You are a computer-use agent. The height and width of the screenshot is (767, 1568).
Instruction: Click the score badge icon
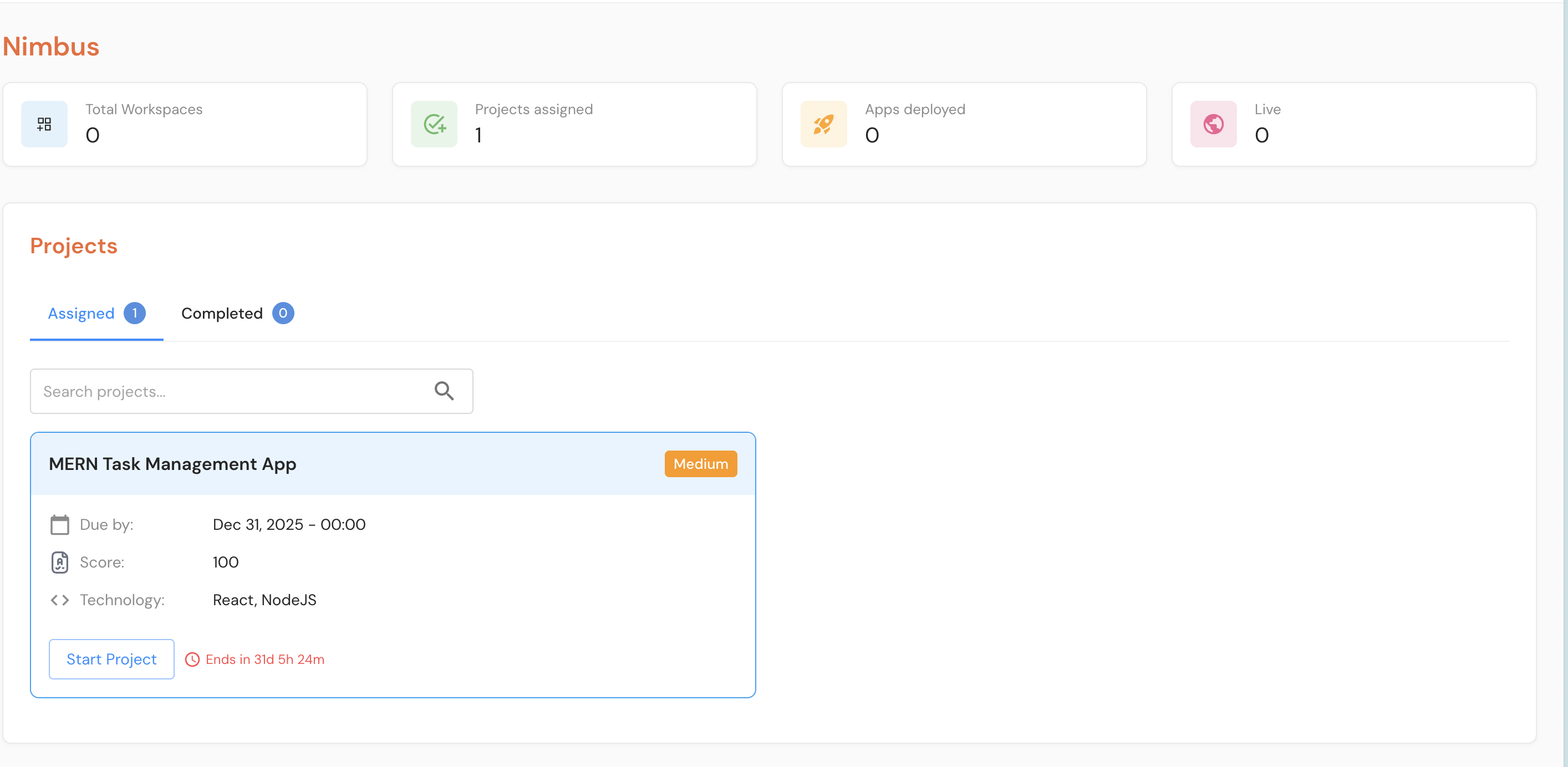coord(59,562)
